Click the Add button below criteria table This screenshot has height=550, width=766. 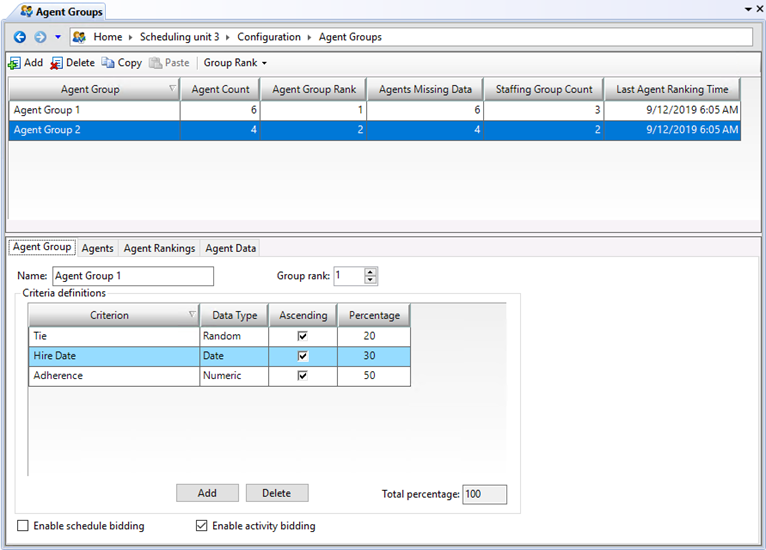(x=207, y=493)
